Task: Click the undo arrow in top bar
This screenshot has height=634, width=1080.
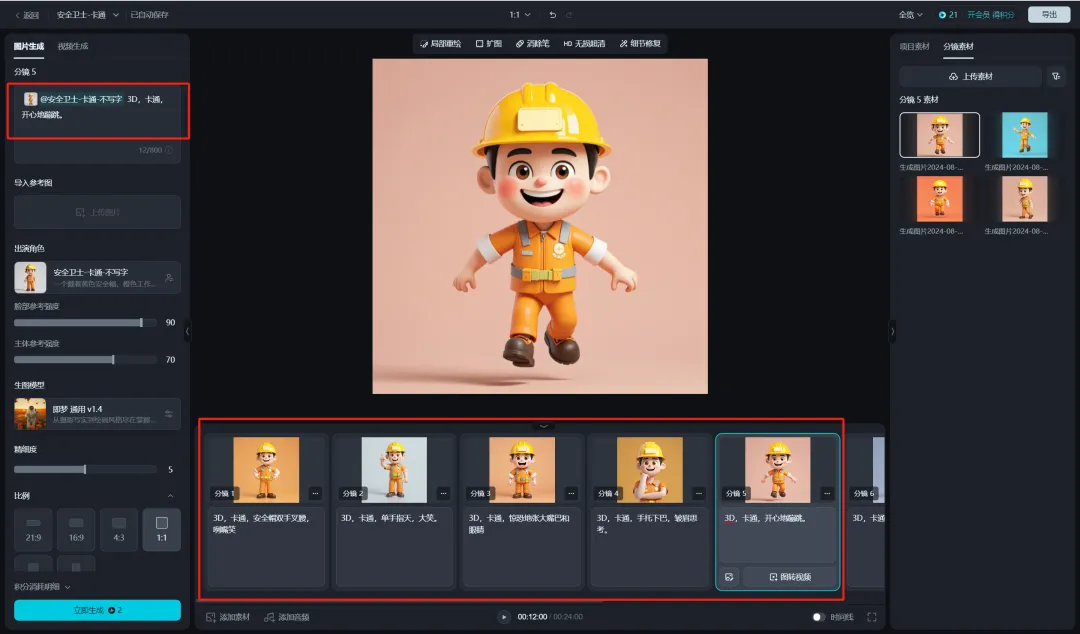Action: [x=553, y=15]
